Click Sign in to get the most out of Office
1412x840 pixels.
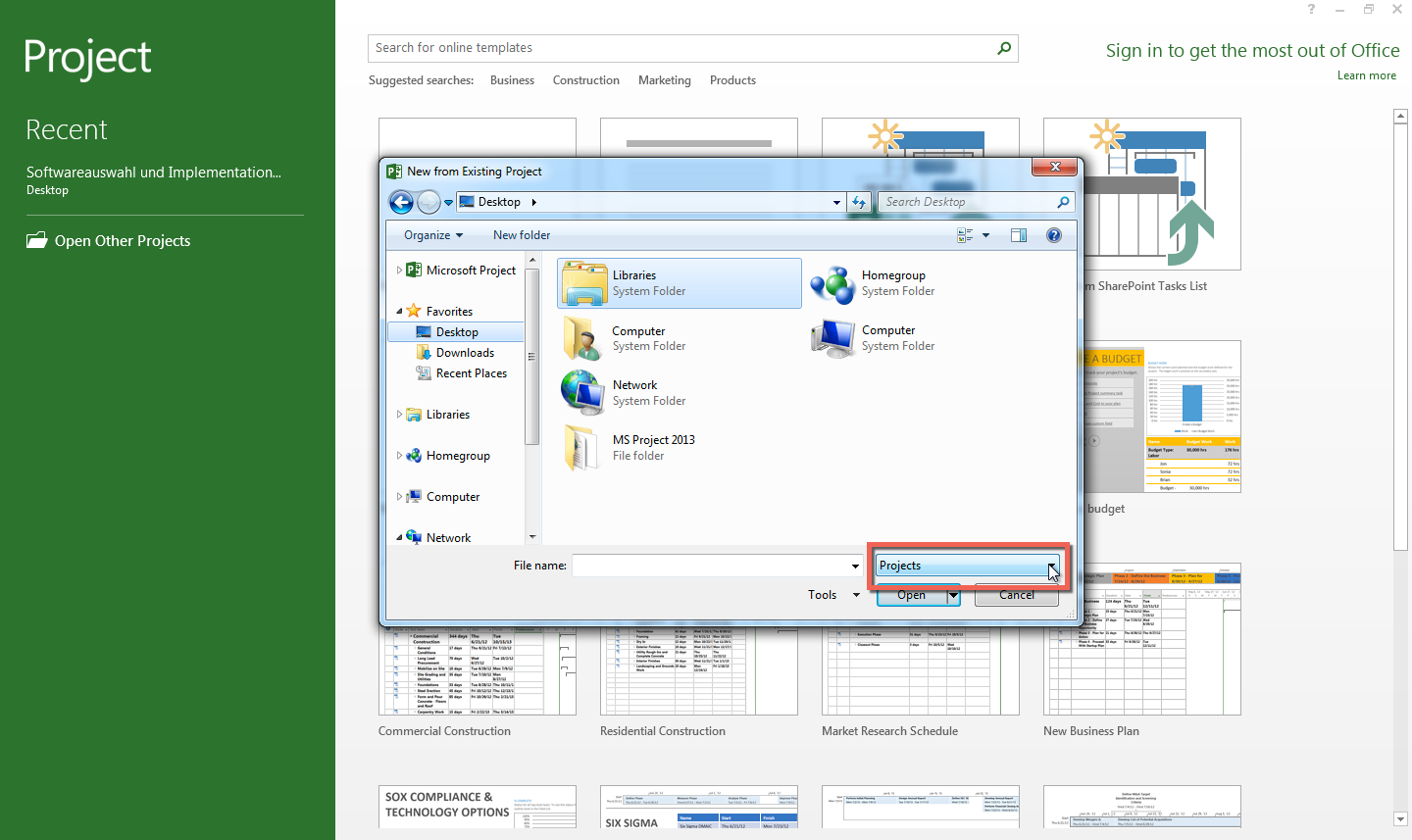pos(1253,50)
